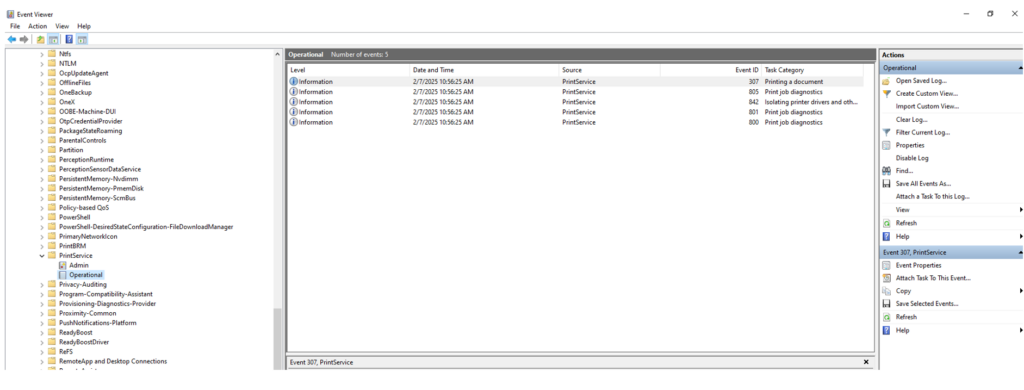
Task: Open the View menu in the menu bar
Action: pos(62,26)
